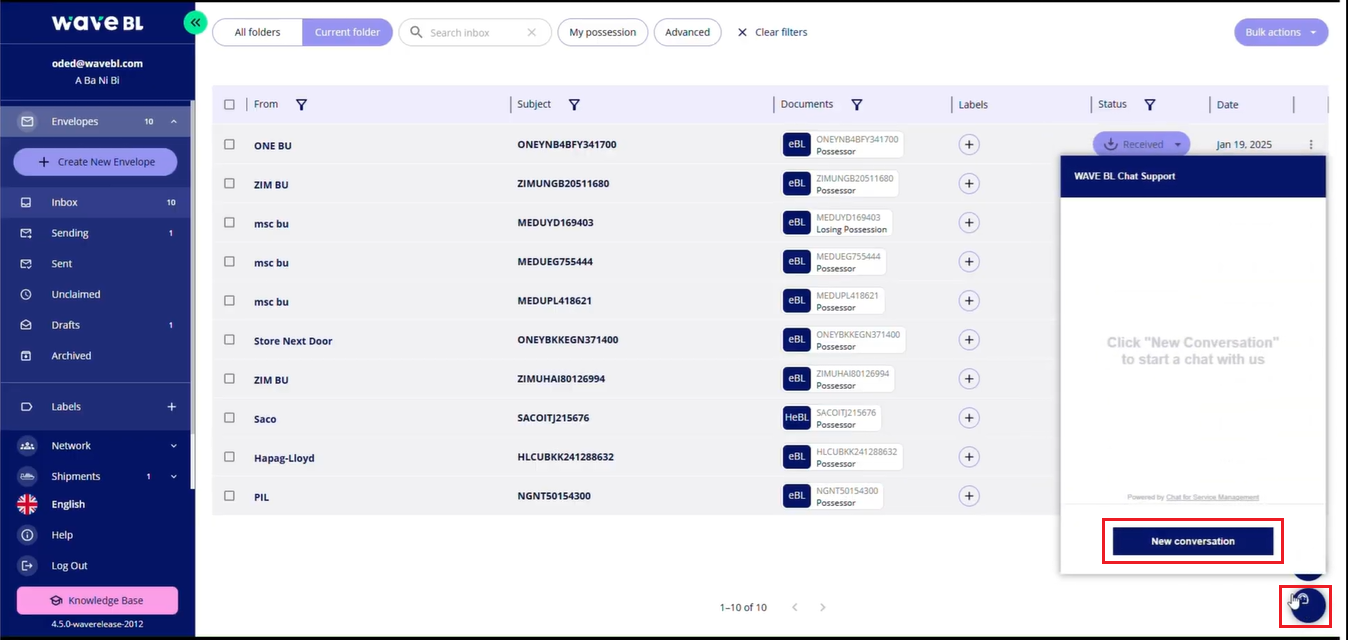
Task: Expand the Shipments section
Action: tap(173, 476)
